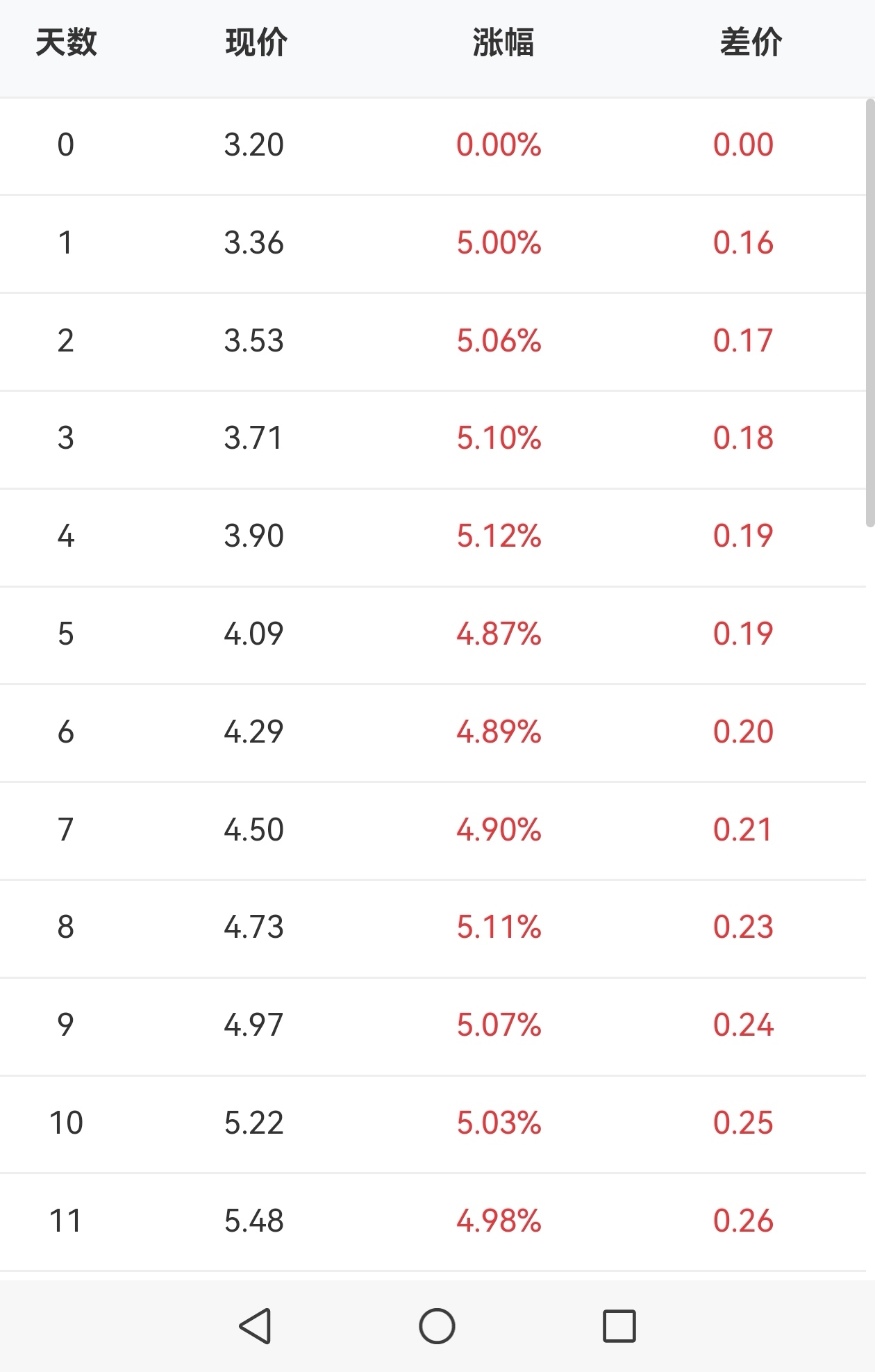Screen dimensions: 875x1372
Task: Select the 涨幅 column header
Action: (503, 43)
